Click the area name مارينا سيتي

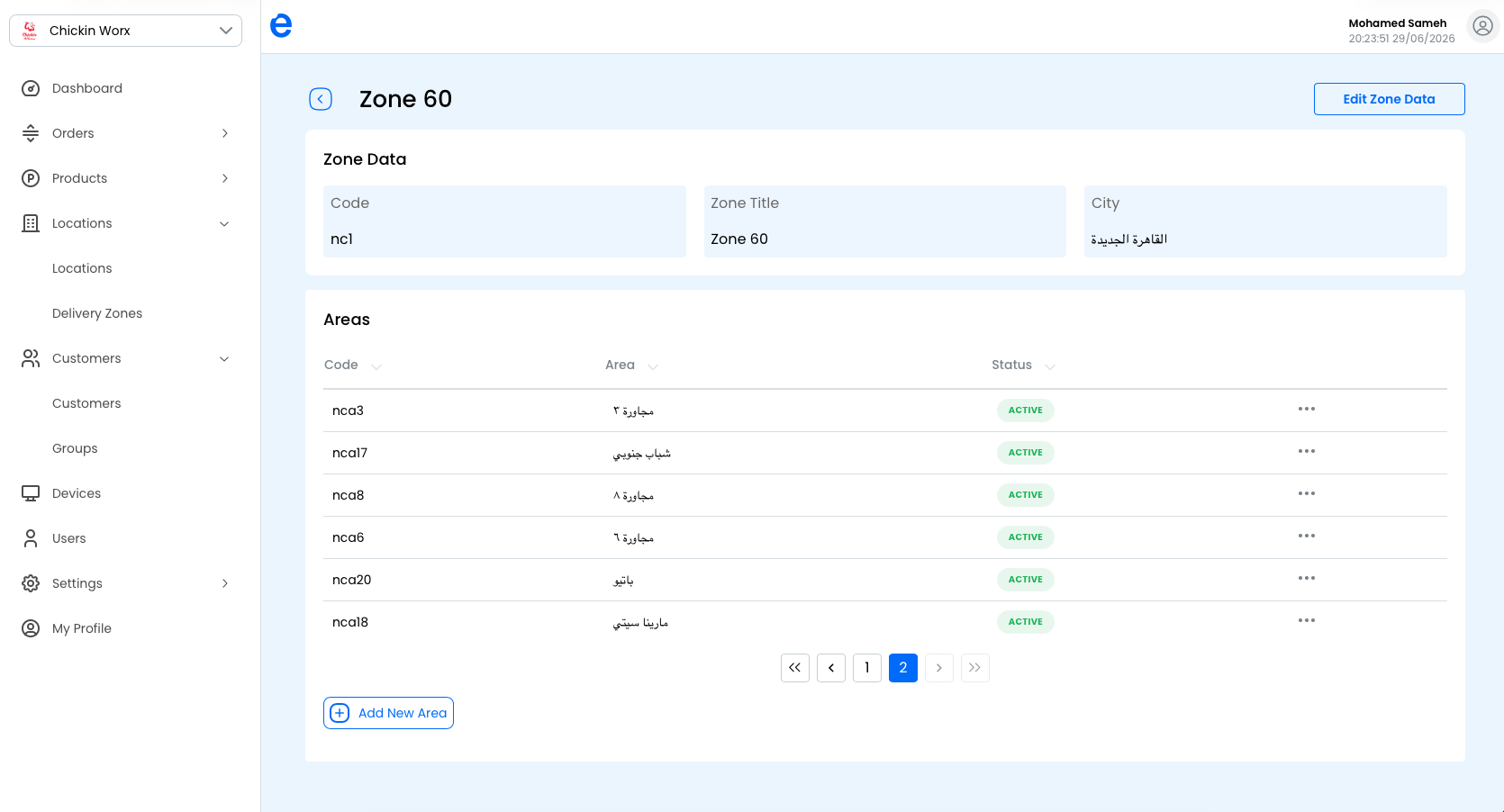640,622
